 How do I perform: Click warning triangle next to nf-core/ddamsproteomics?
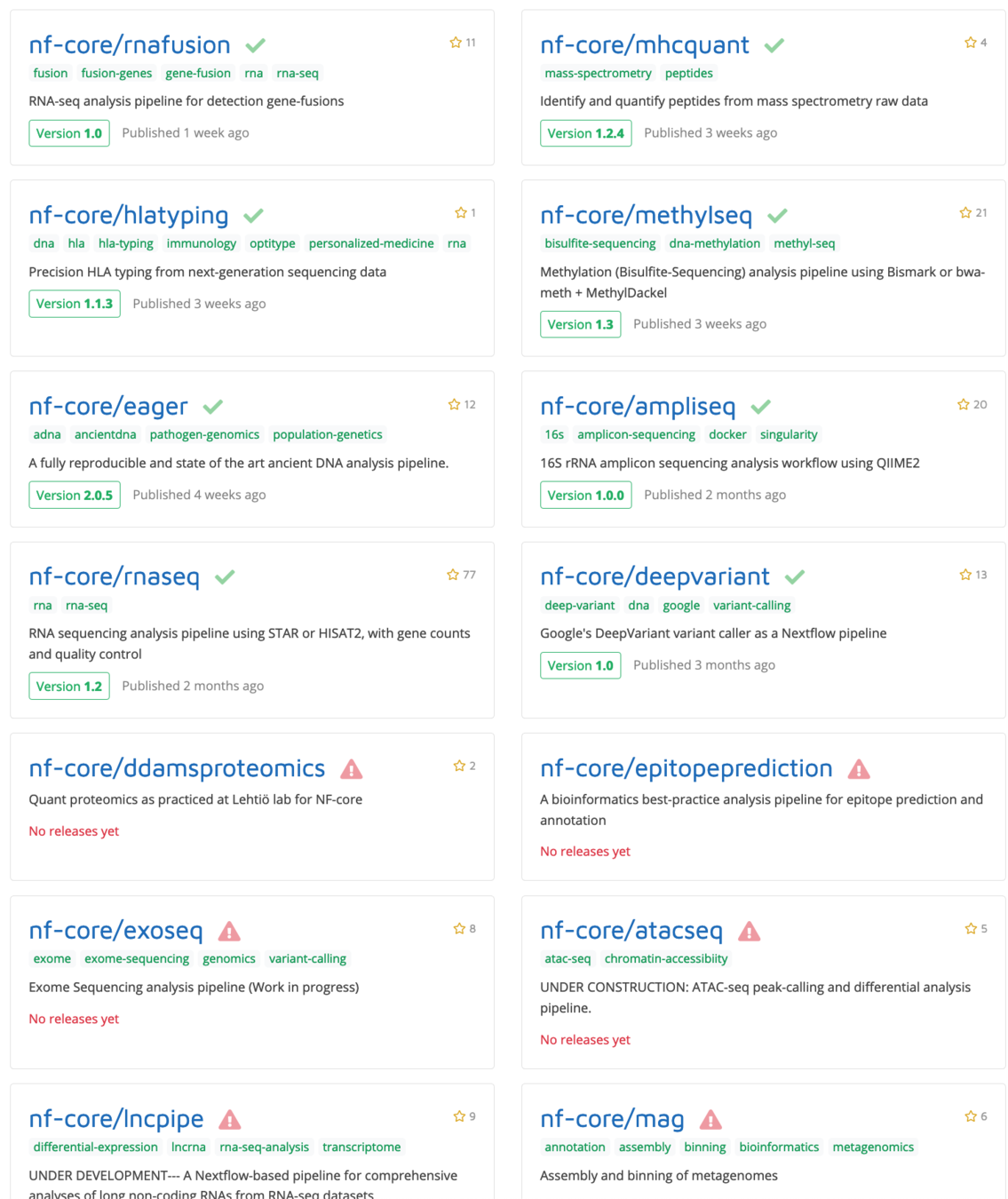click(x=352, y=769)
